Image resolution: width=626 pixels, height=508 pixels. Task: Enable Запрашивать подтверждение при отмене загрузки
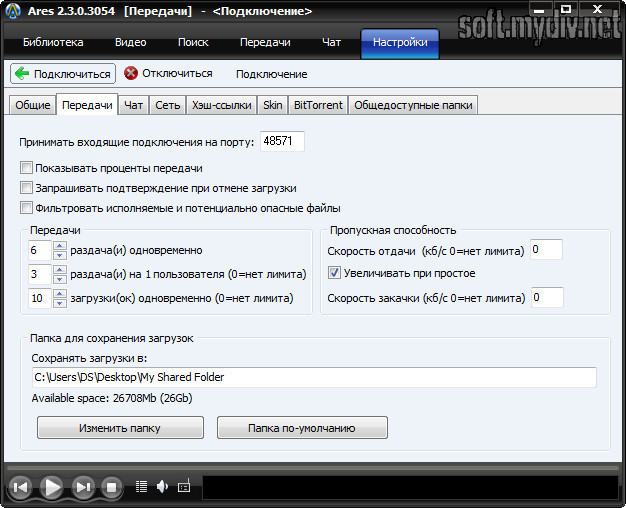tap(26, 188)
